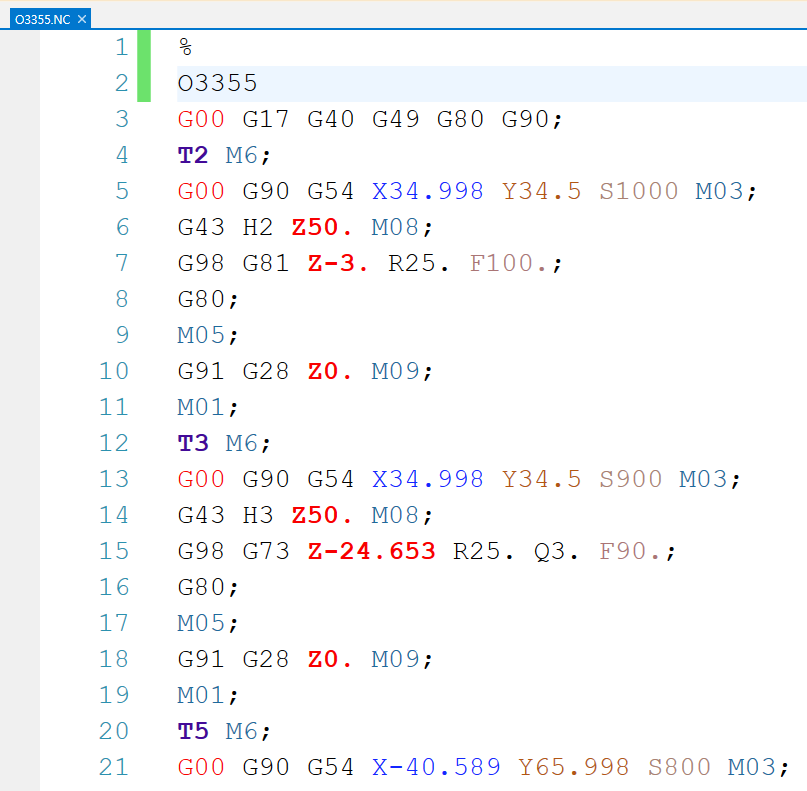Click G80 on line 16
The height and width of the screenshot is (791, 807).
coord(201,588)
